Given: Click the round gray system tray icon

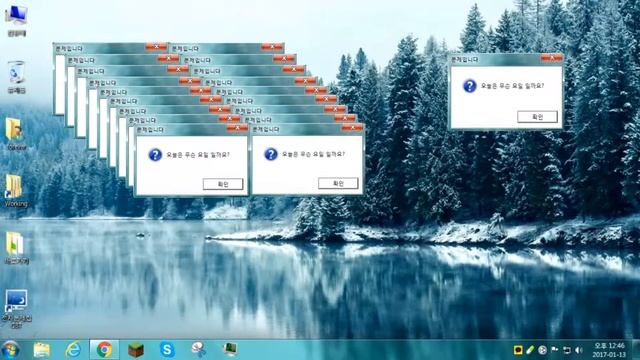Looking at the screenshot, I should (x=542, y=350).
